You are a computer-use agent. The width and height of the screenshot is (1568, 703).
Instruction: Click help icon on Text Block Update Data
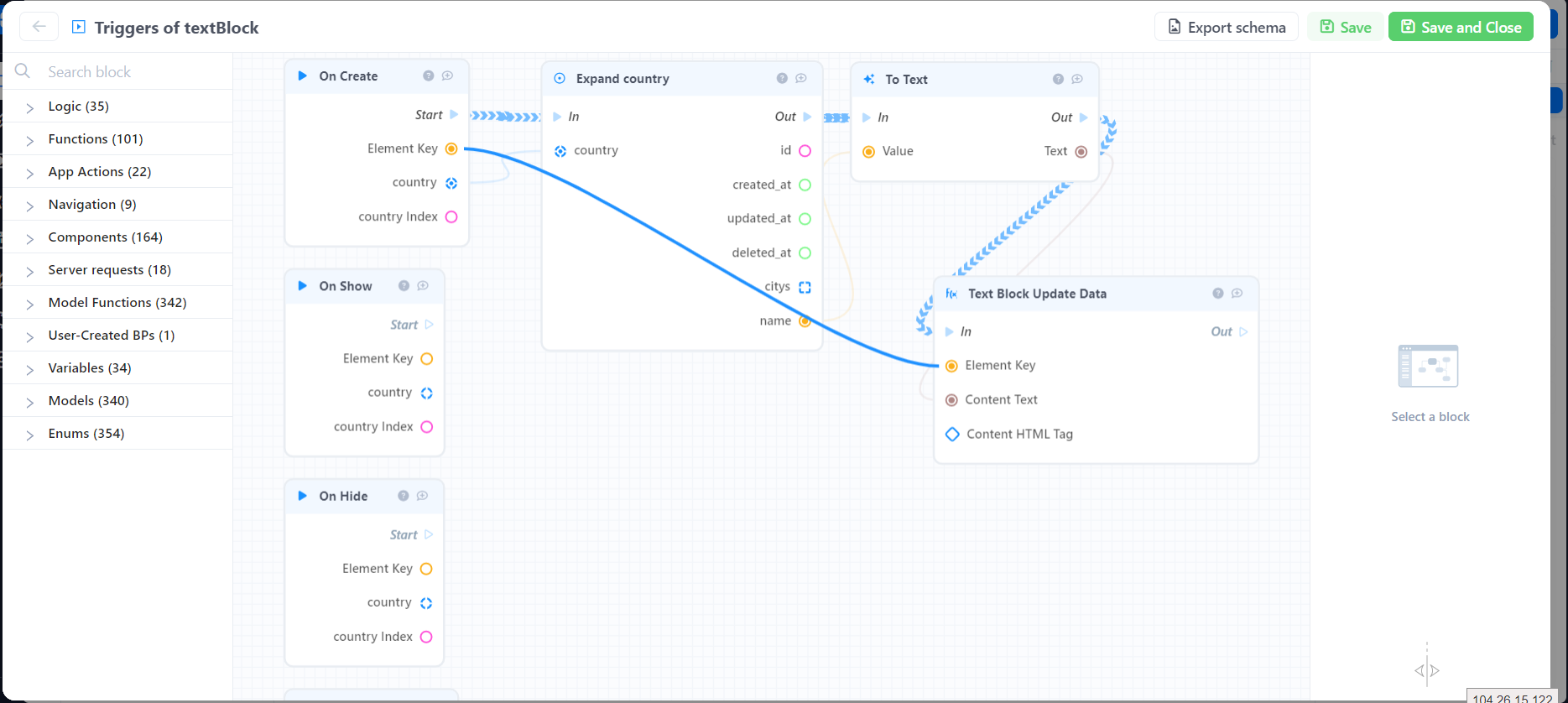coord(1218,294)
